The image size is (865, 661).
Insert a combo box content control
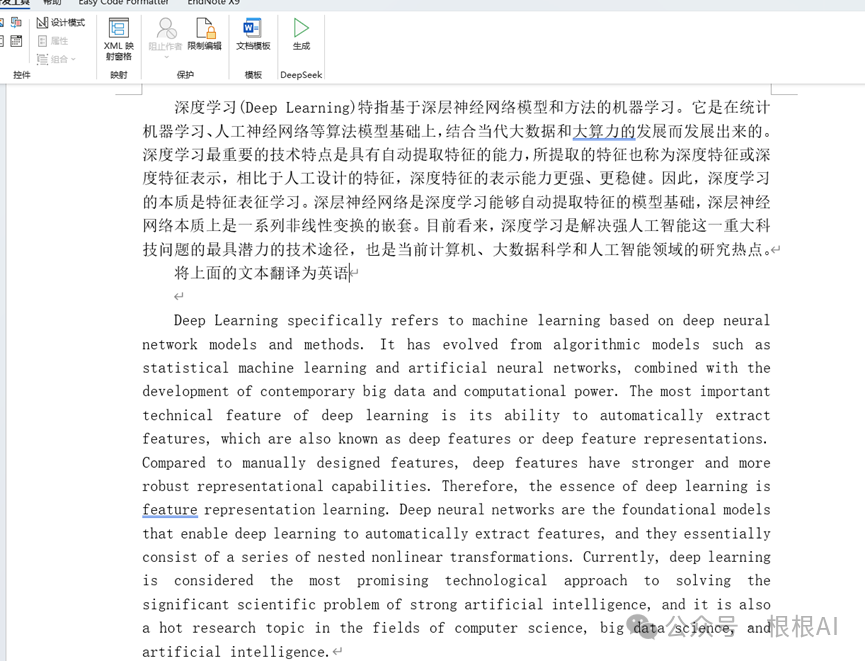[x=2, y=41]
